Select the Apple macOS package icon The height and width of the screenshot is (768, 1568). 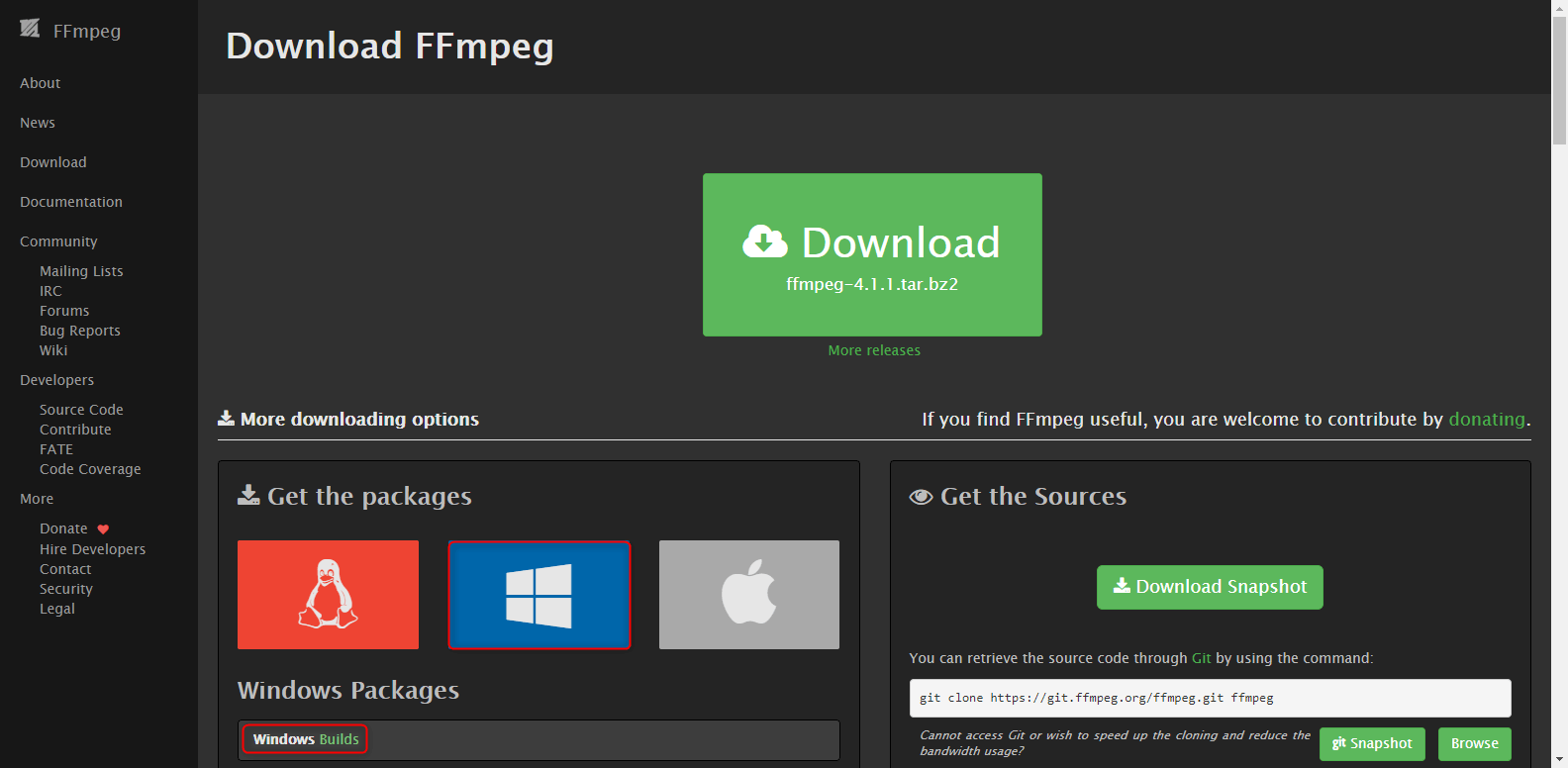coord(749,595)
